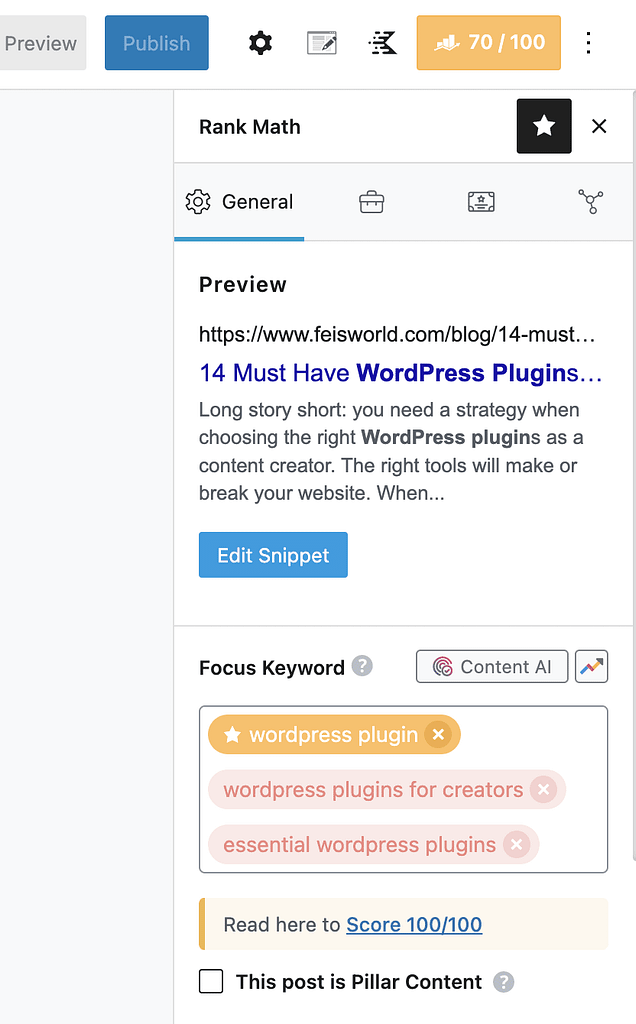Check 'This post is Pillar Content'
The height and width of the screenshot is (1024, 636).
[x=211, y=981]
